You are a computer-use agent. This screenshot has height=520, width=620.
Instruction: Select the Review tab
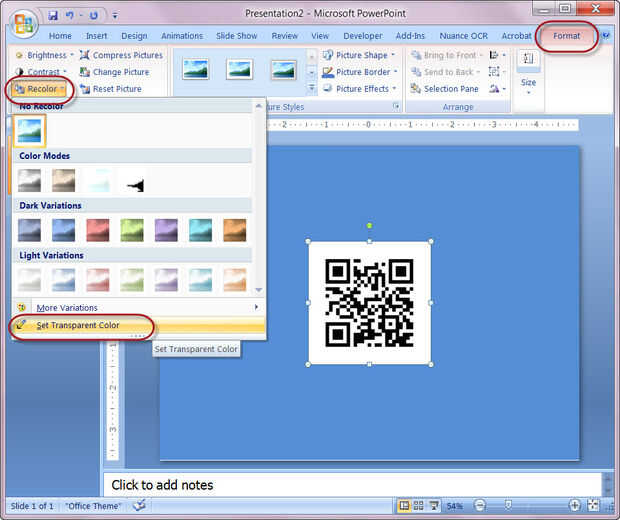pyautogui.click(x=284, y=36)
